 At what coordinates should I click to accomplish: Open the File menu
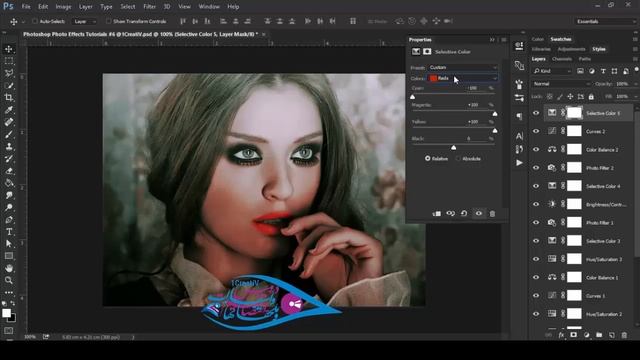[x=26, y=7]
